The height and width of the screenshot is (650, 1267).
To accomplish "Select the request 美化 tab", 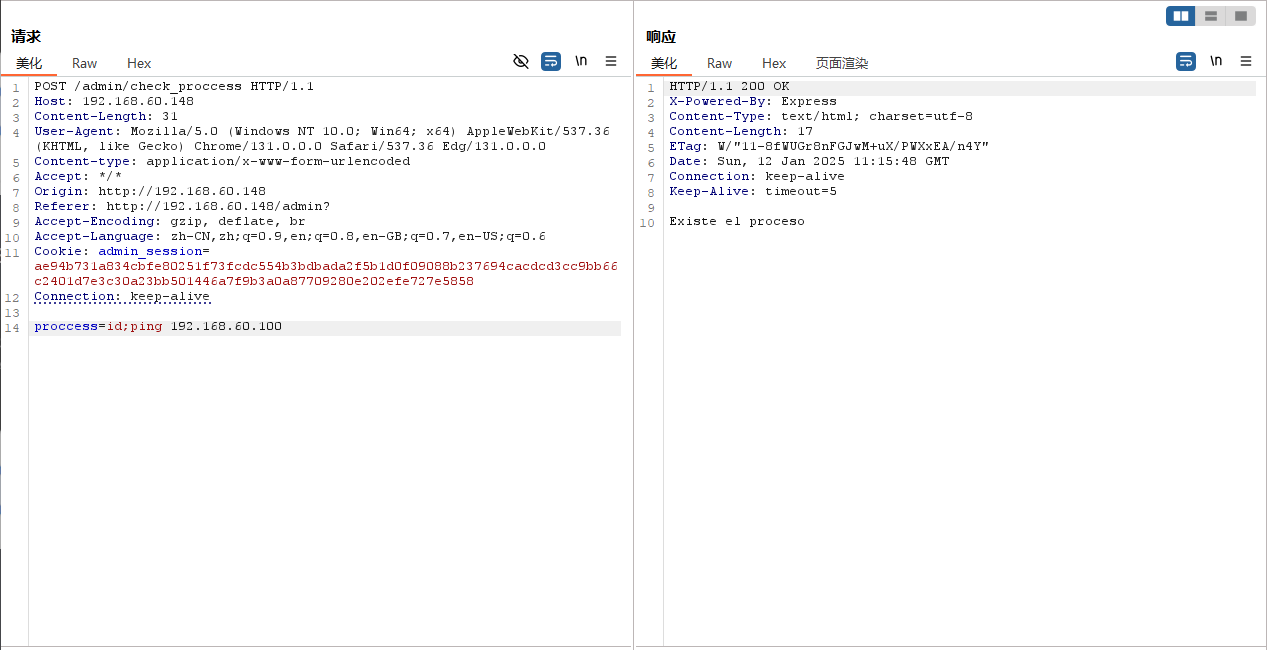I will [29, 64].
